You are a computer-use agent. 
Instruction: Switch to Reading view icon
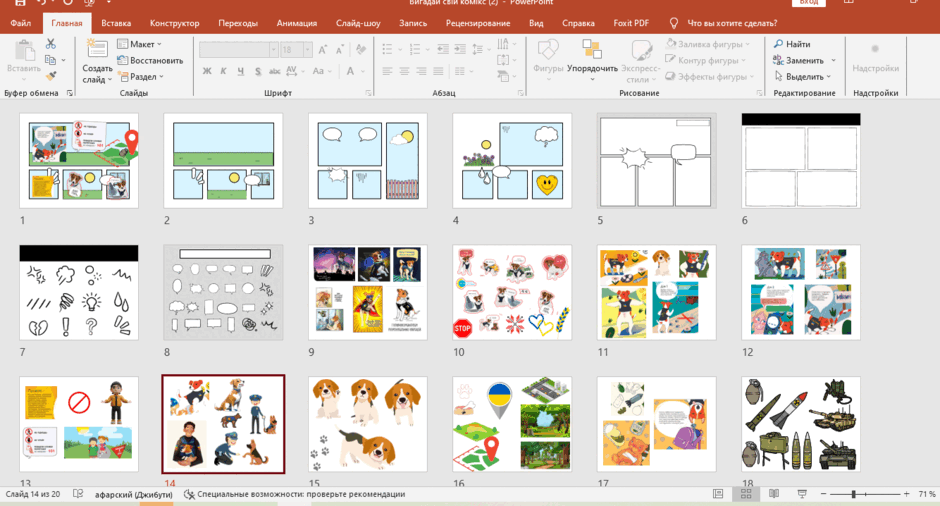click(x=774, y=494)
